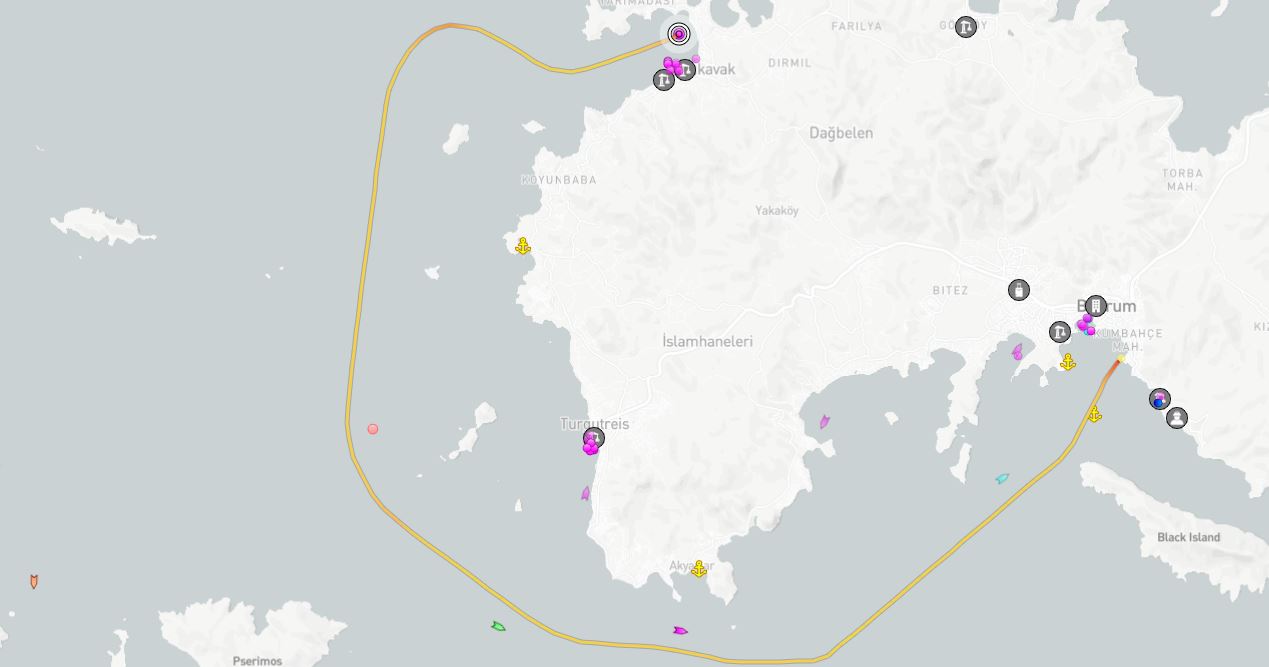Select the purple vessel south of Turgutreis

click(586, 493)
